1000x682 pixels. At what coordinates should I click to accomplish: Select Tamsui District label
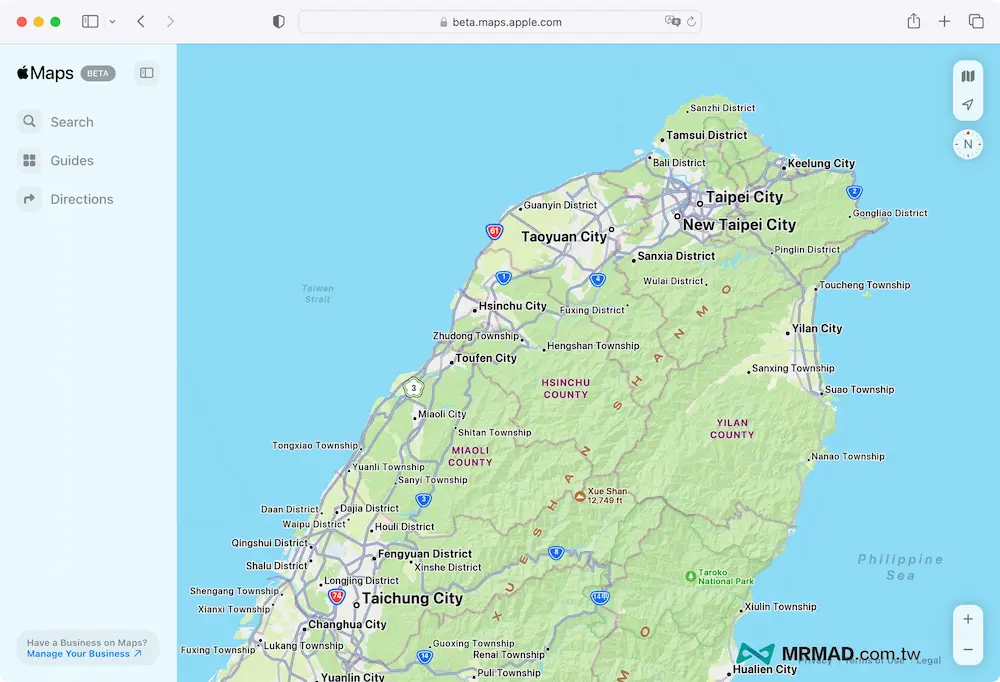coord(706,135)
